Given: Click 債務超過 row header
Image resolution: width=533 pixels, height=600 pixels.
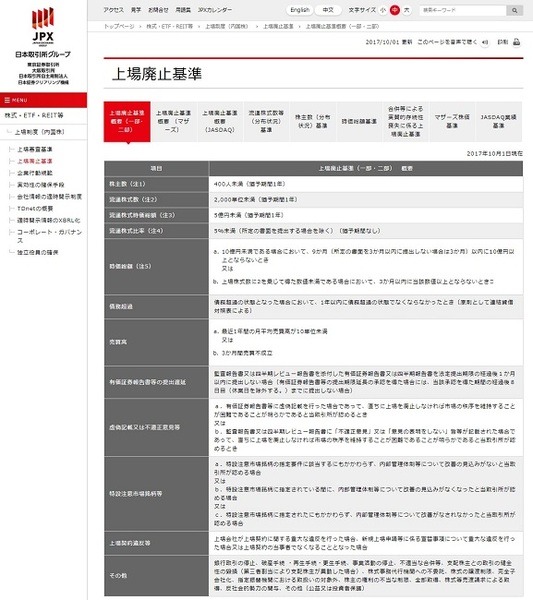Looking at the screenshot, I should point(156,307).
